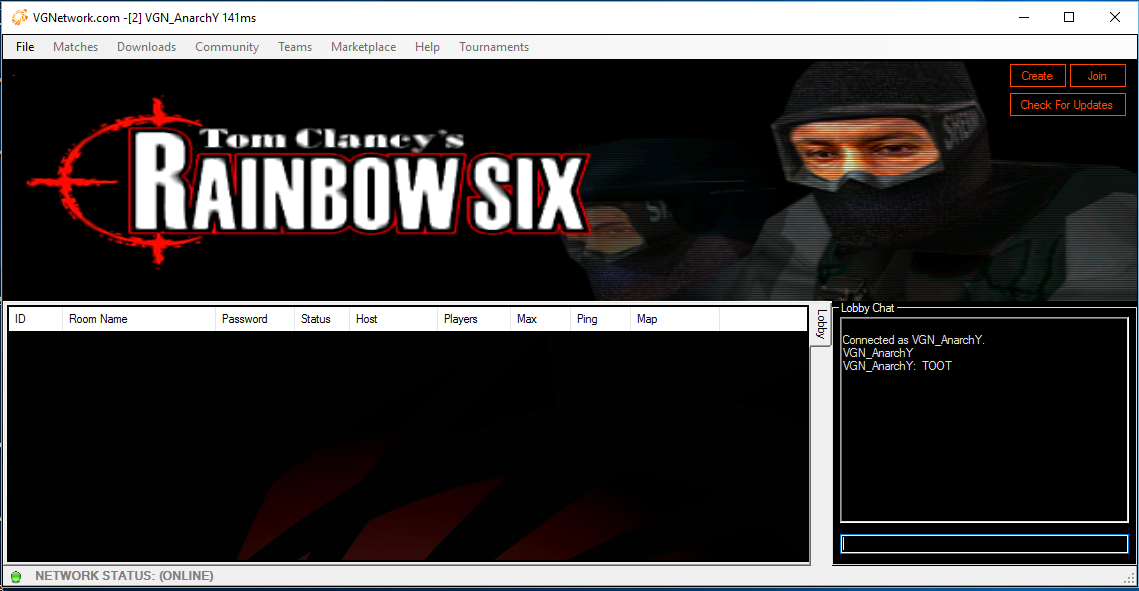This screenshot has width=1139, height=591.
Task: Open the Teams menu
Action: pos(295,47)
